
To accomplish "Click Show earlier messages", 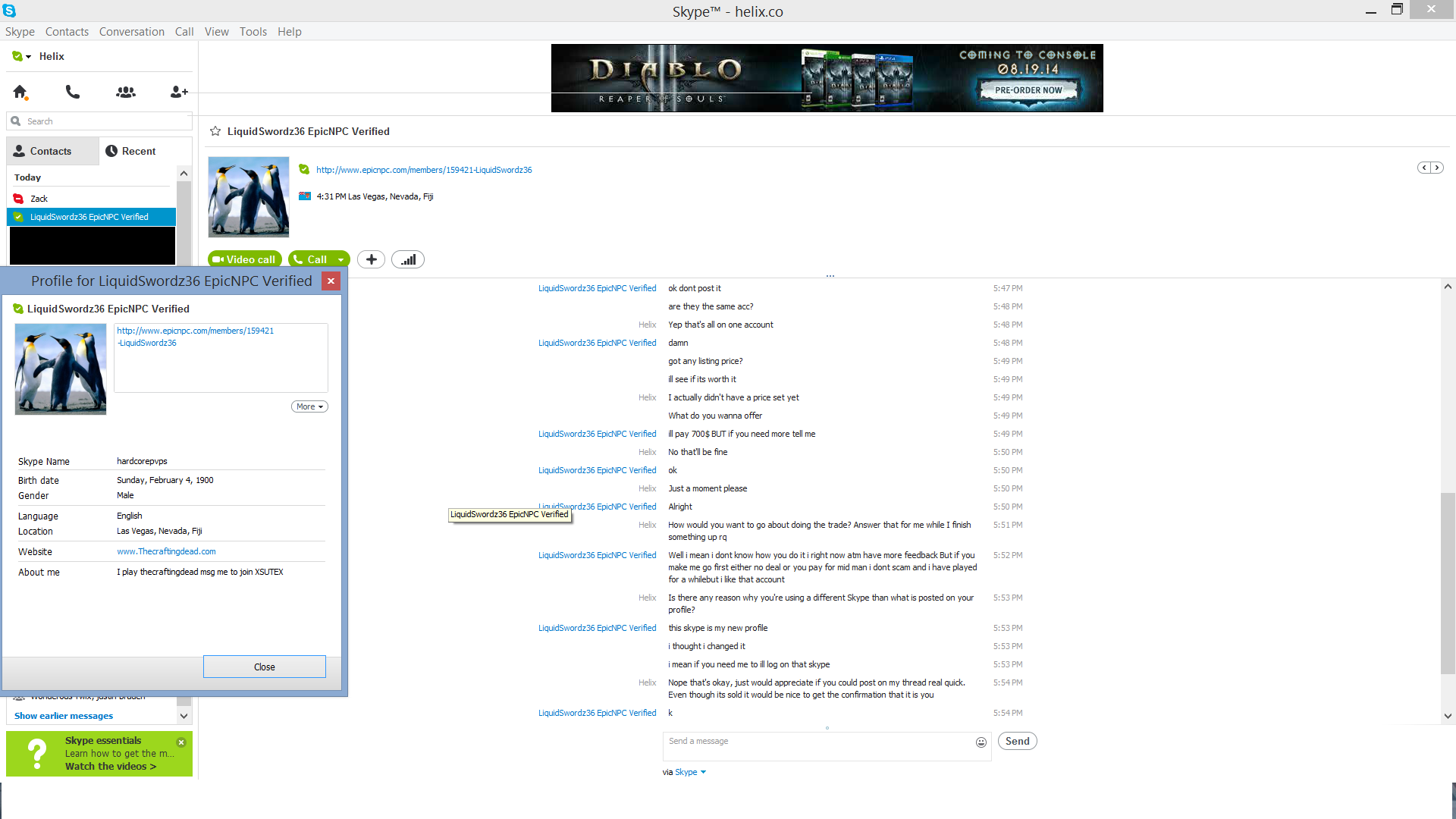I will 64,716.
